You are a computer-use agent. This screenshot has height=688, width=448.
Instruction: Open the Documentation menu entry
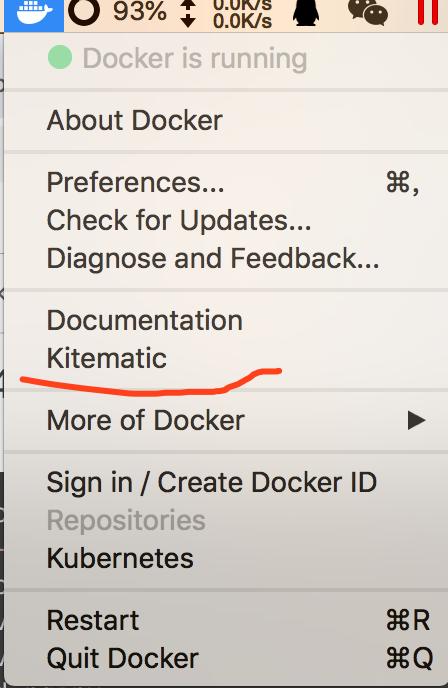coord(226,320)
